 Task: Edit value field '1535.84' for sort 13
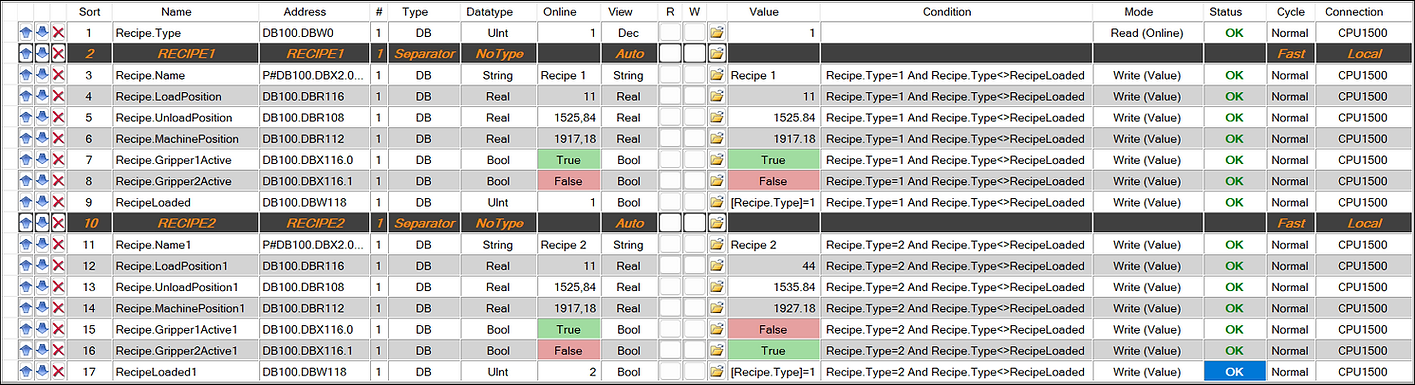pyautogui.click(x=772, y=287)
